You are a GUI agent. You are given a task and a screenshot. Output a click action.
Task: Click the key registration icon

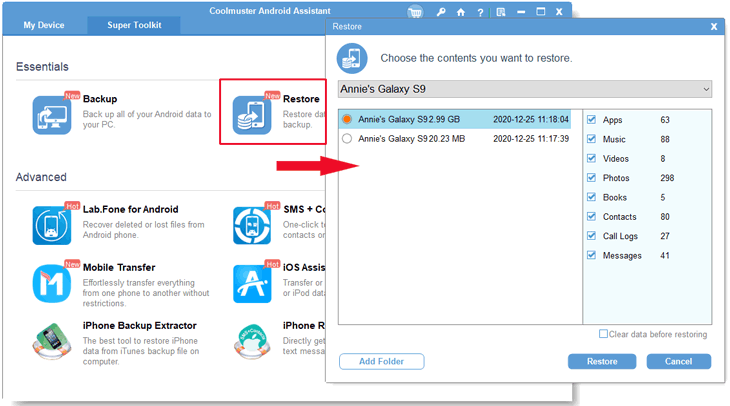pos(442,12)
